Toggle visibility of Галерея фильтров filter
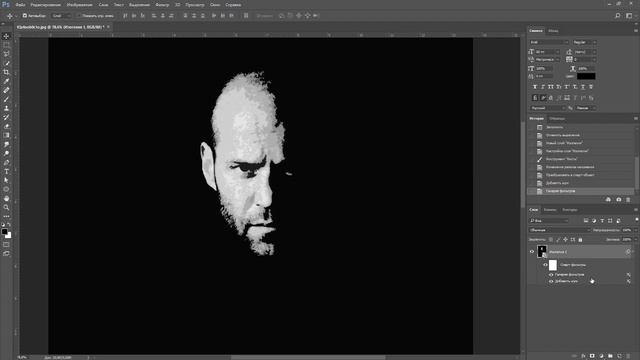640x360 pixels. pyautogui.click(x=551, y=275)
